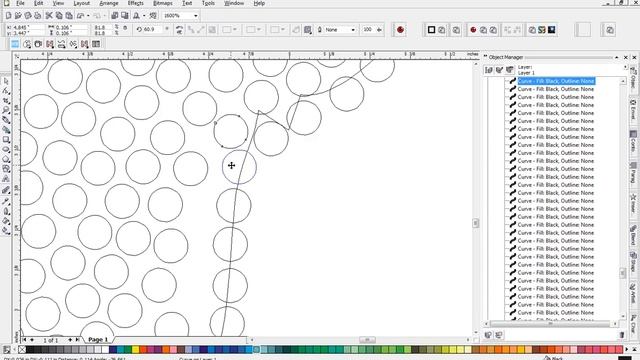The height and width of the screenshot is (360, 640).
Task: Click the black square outline icon in toolbar
Action: click(x=431, y=29)
